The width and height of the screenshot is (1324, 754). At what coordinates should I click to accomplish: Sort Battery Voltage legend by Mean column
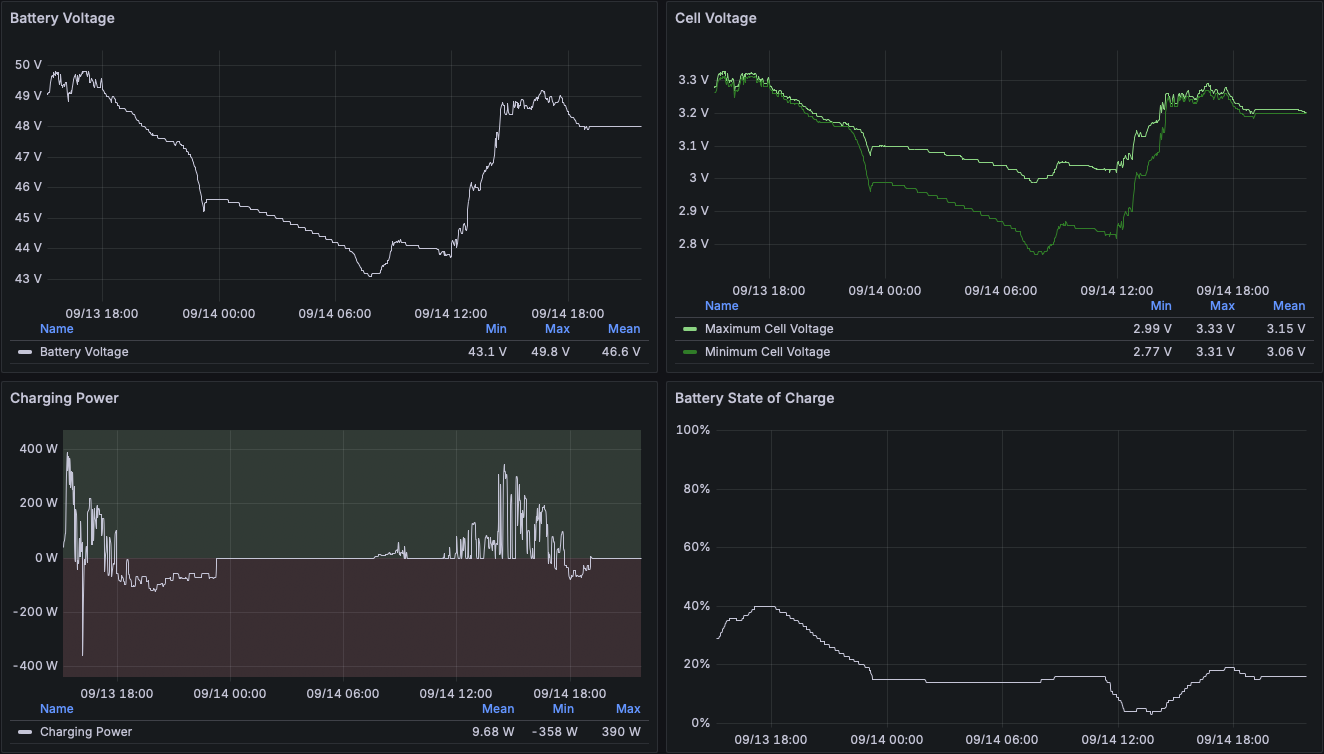click(624, 329)
